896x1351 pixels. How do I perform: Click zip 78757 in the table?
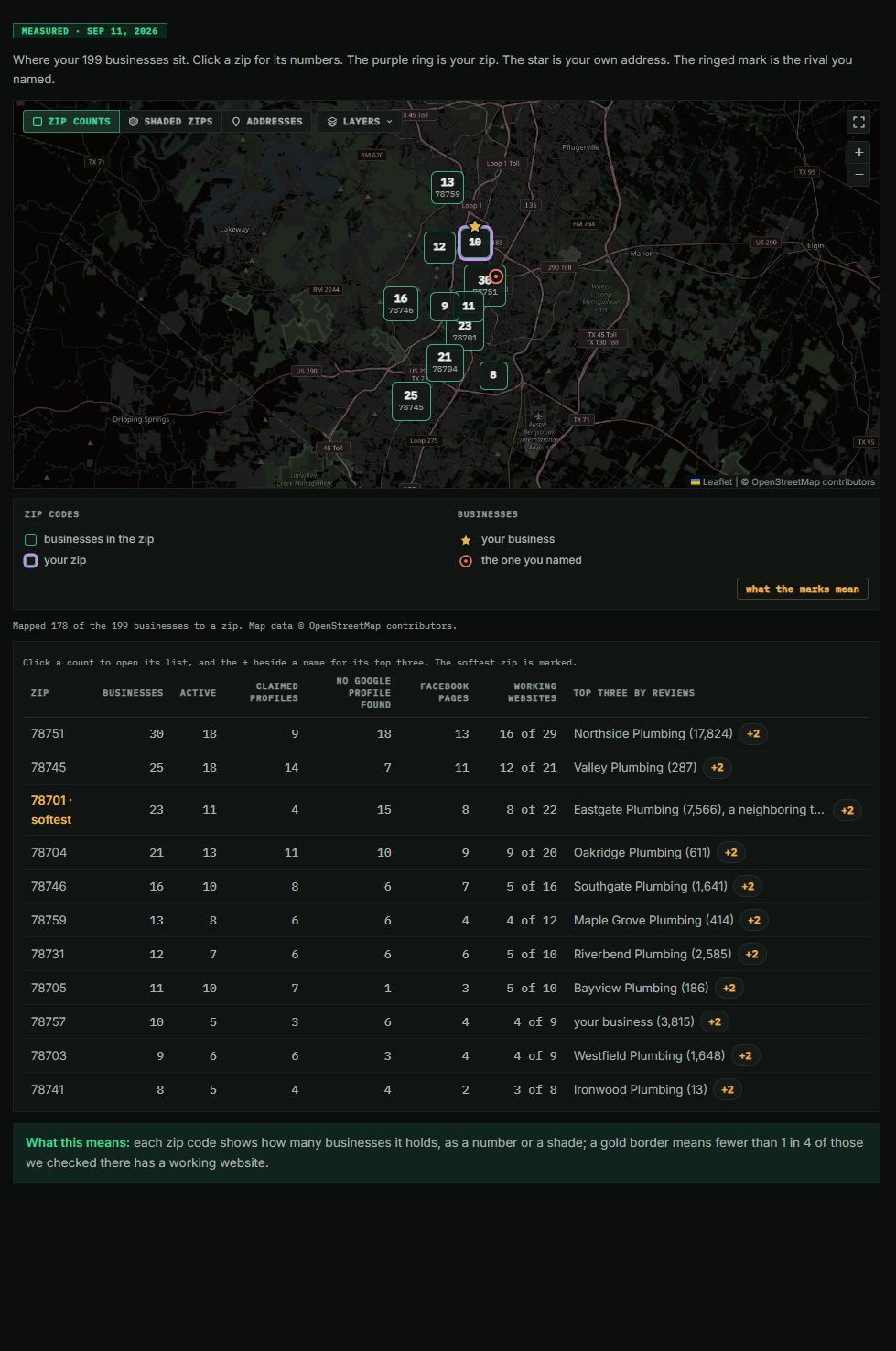coord(49,1022)
